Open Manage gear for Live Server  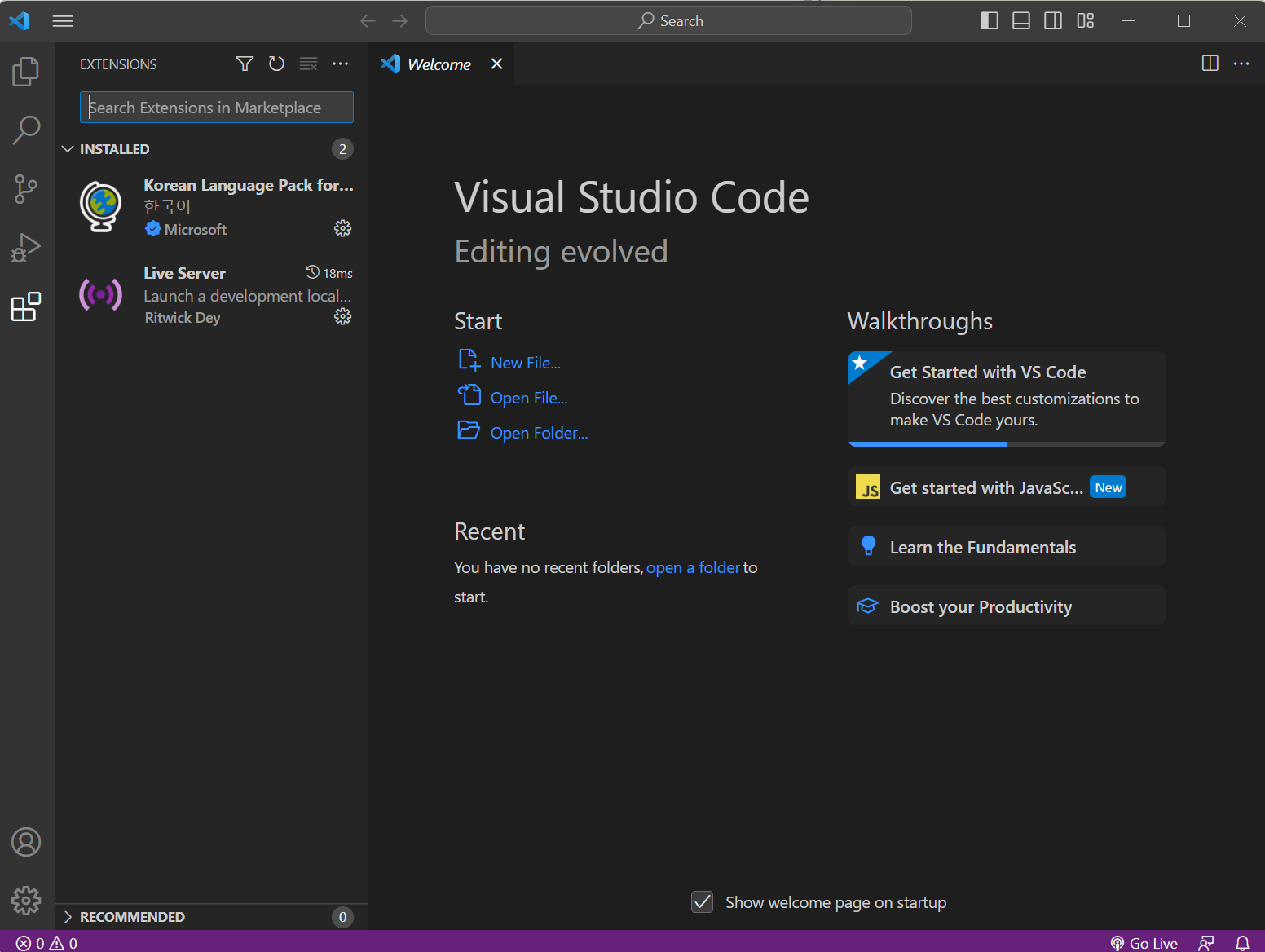[343, 316]
